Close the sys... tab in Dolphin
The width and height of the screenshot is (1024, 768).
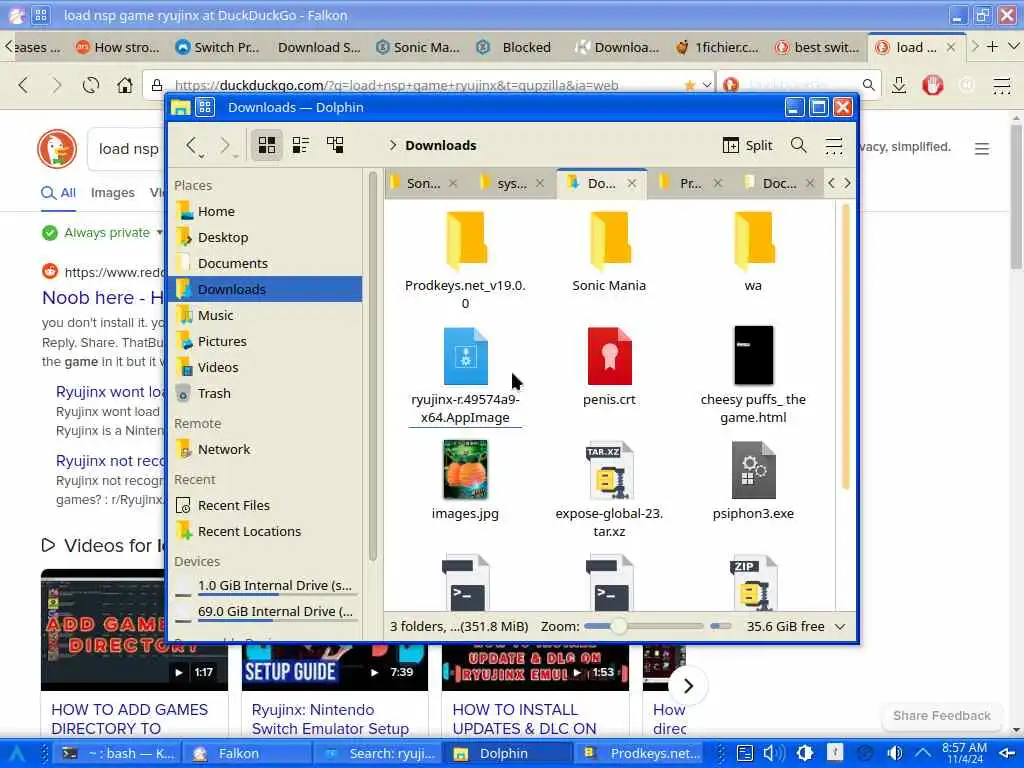tap(540, 184)
